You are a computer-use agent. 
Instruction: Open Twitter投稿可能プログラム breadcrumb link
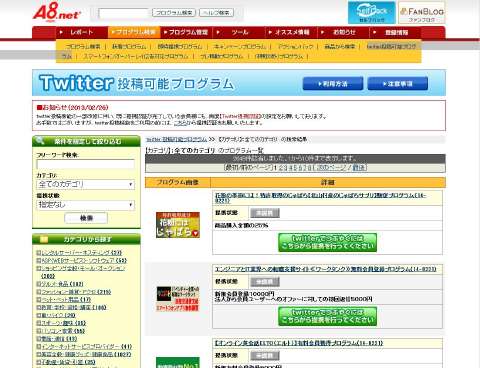click(177, 139)
